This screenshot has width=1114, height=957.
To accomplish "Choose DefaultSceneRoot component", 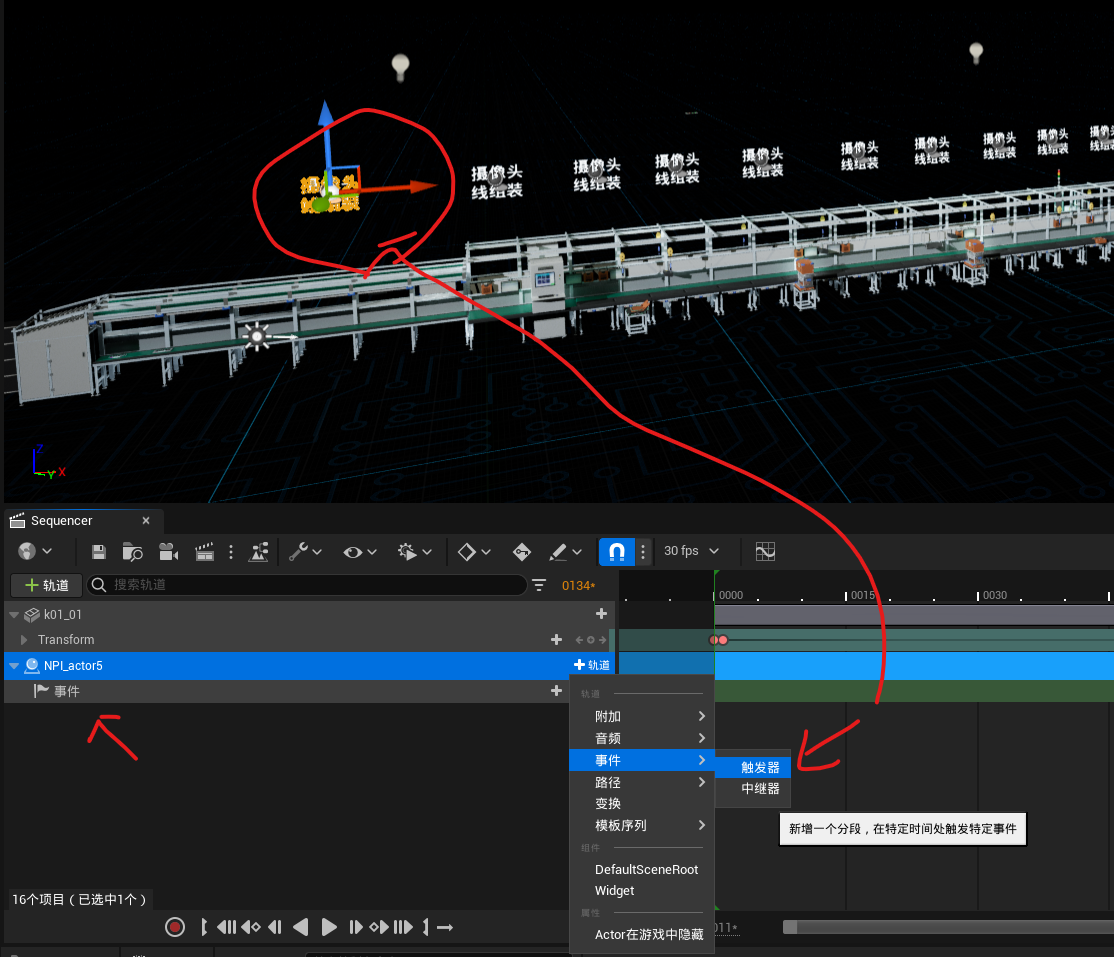I will coord(642,870).
